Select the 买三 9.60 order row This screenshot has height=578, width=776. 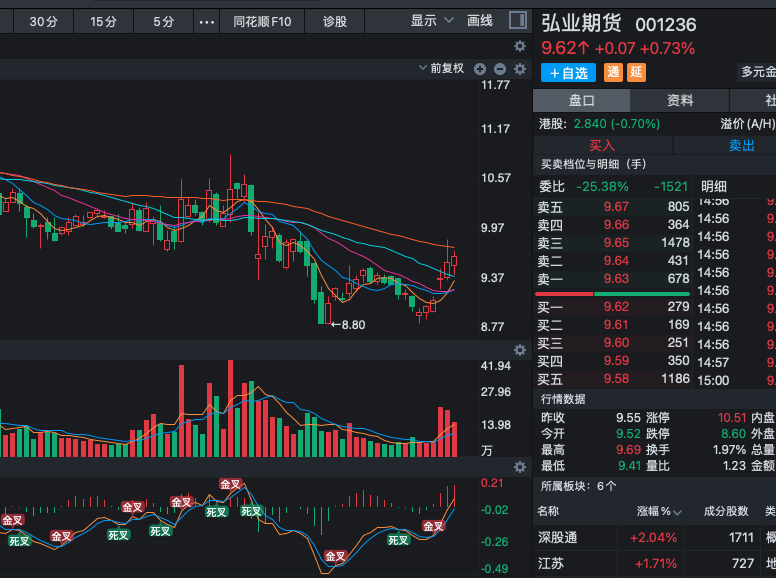click(x=613, y=343)
